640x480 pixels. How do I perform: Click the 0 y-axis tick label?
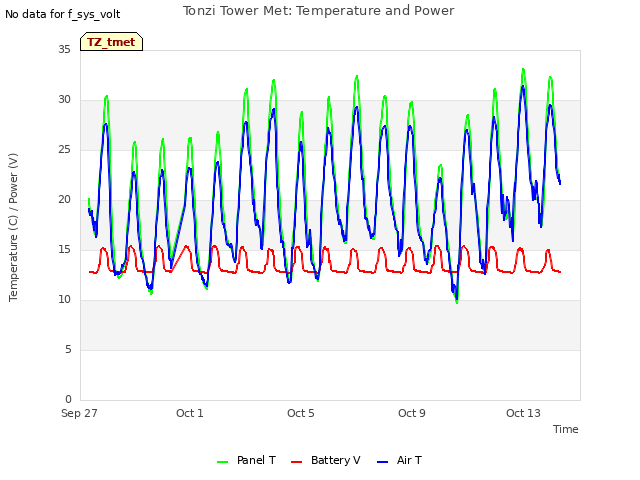(68, 399)
